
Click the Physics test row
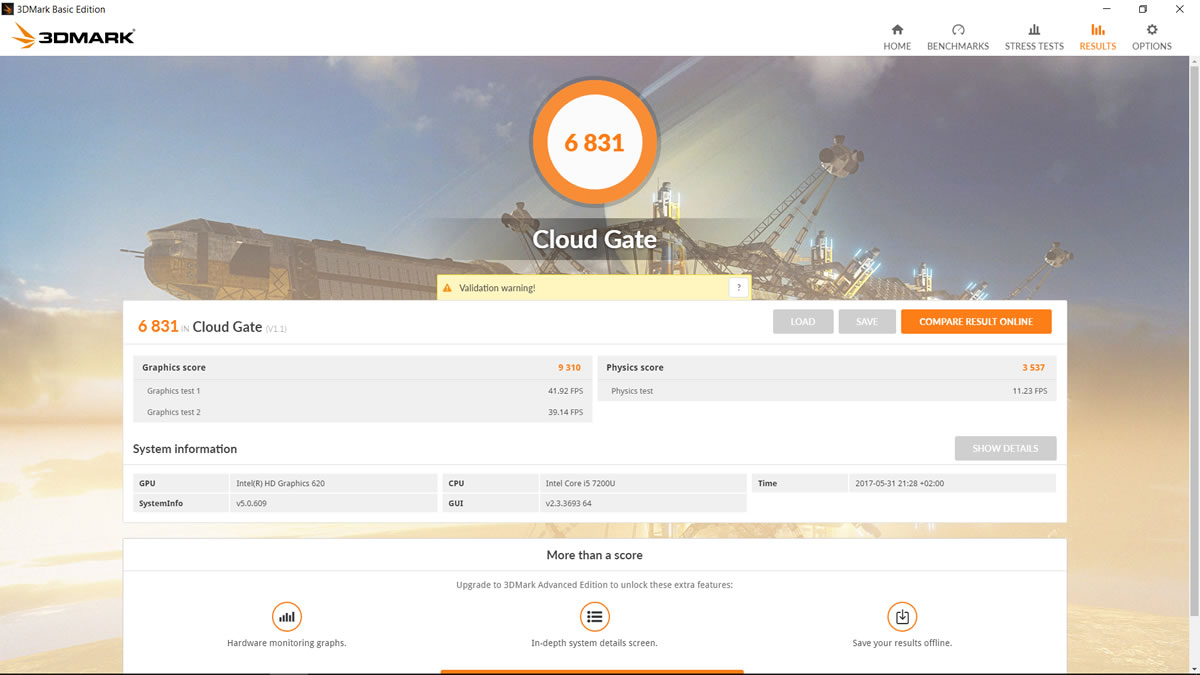tap(827, 391)
